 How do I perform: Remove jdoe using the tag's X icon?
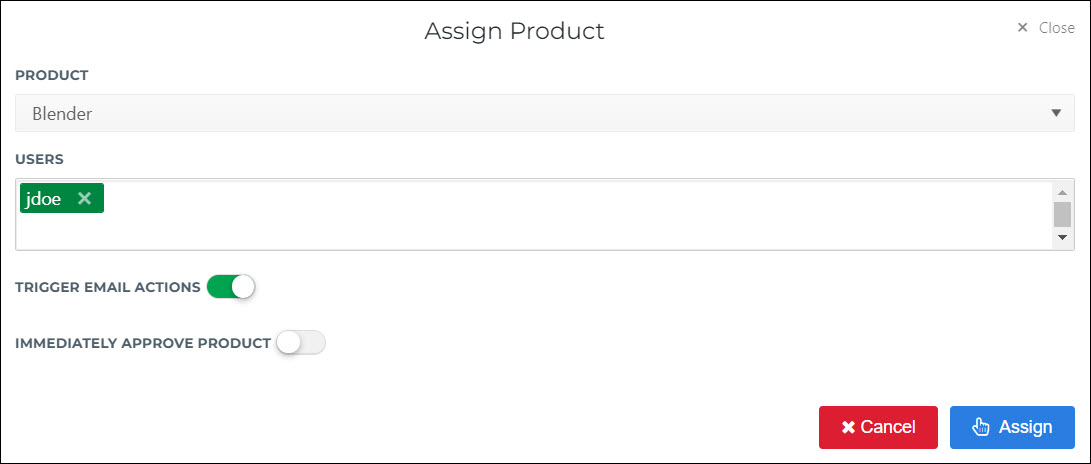point(84,199)
